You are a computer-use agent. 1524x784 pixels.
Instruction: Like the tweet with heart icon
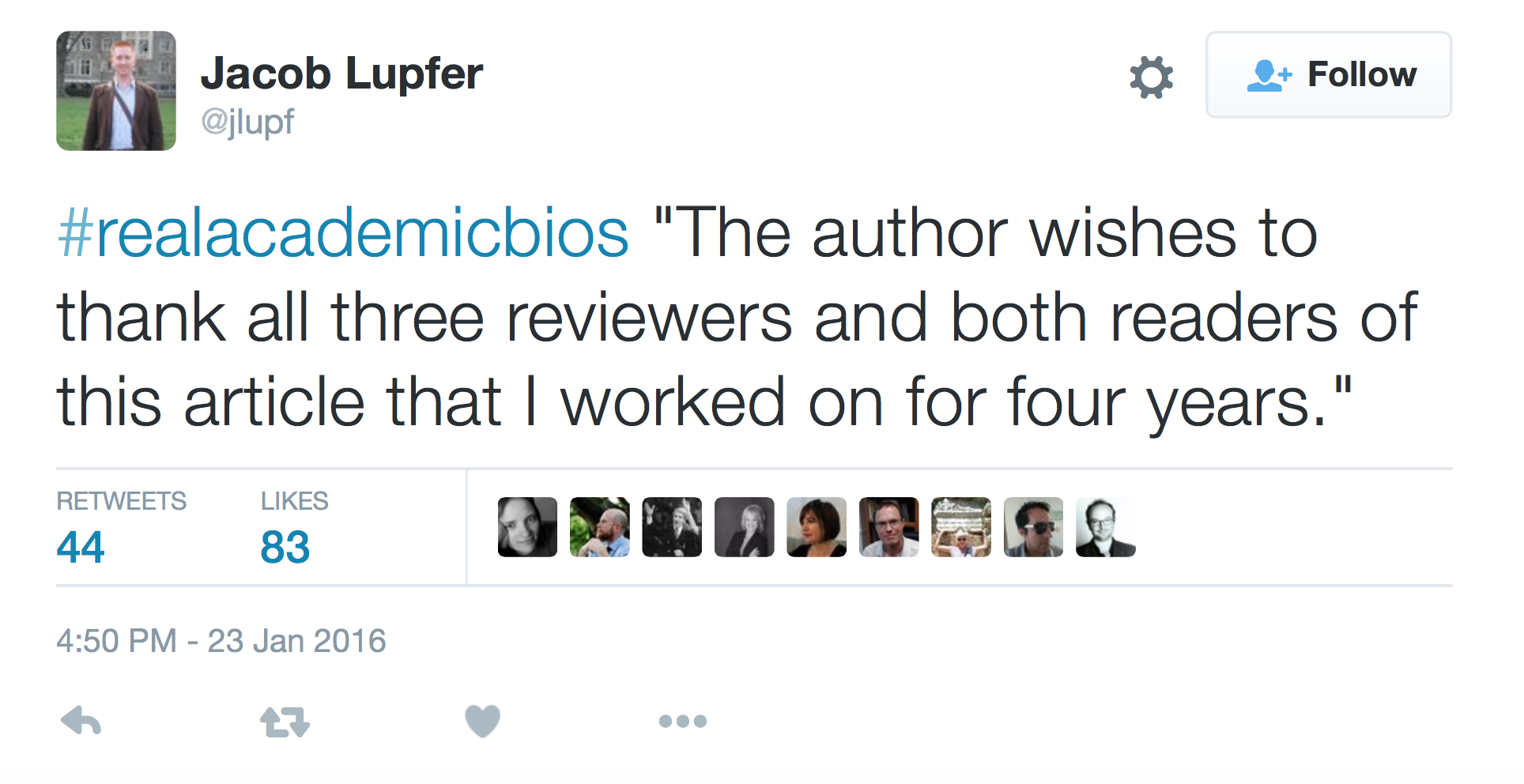tap(482, 721)
